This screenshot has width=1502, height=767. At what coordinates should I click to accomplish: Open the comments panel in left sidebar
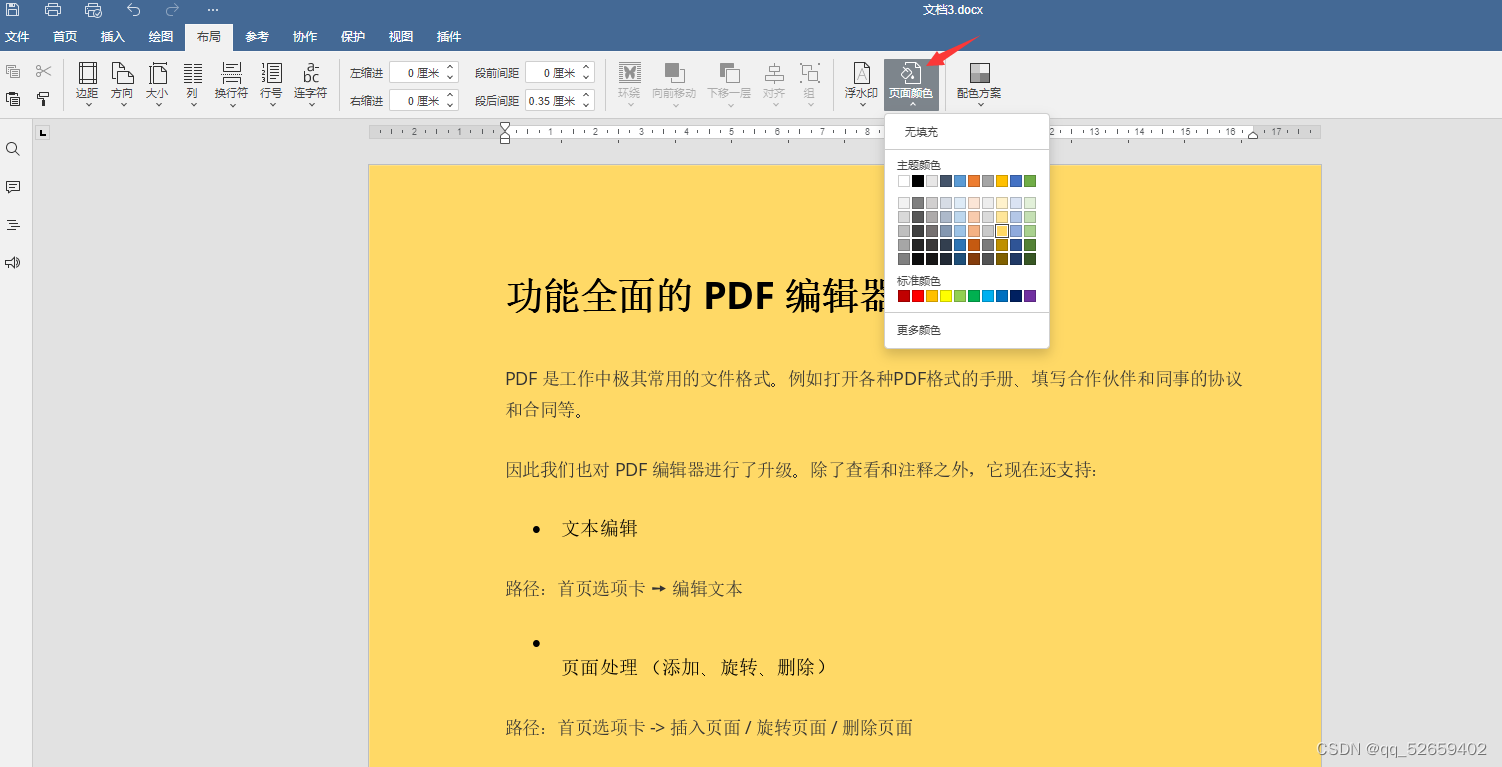tap(13, 187)
